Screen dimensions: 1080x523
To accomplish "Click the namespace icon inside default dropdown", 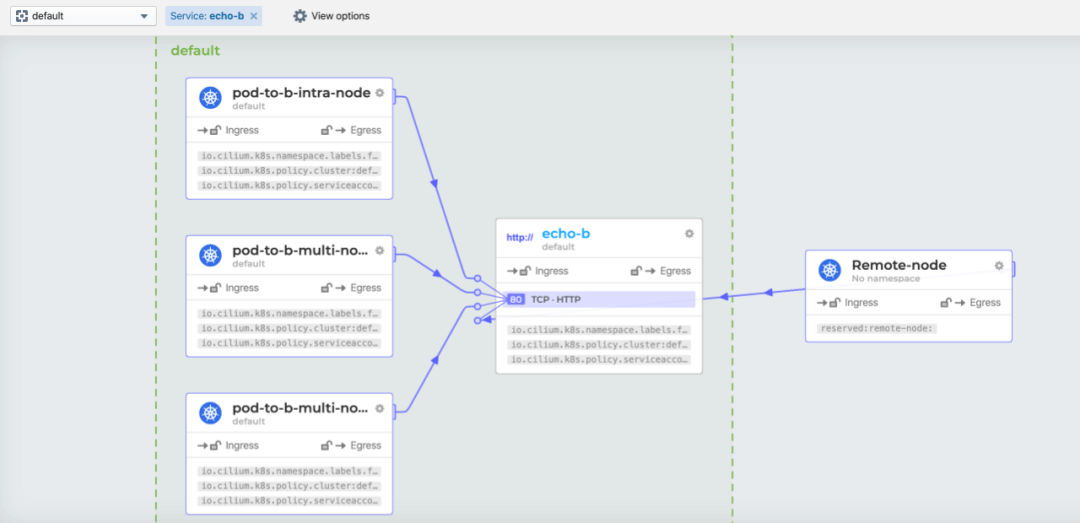I will (x=22, y=16).
